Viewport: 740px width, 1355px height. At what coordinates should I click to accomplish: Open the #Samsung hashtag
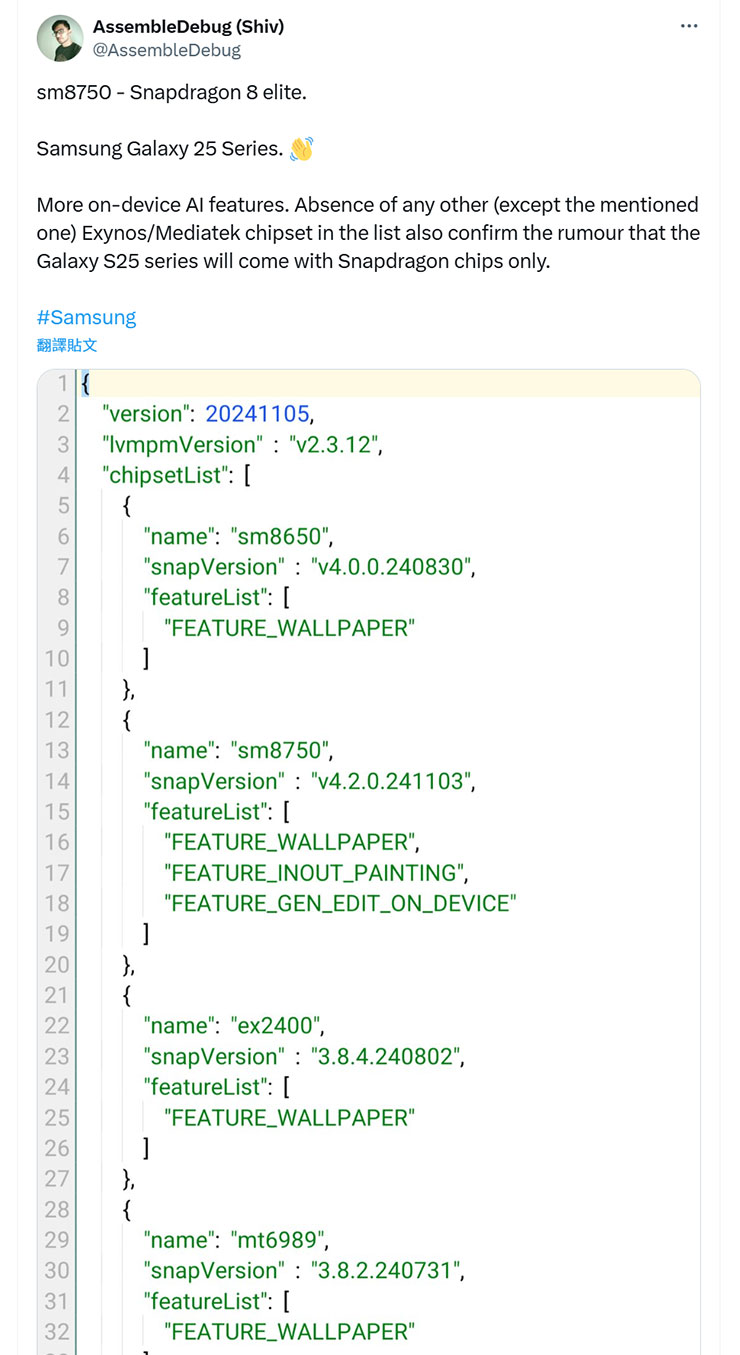86,317
